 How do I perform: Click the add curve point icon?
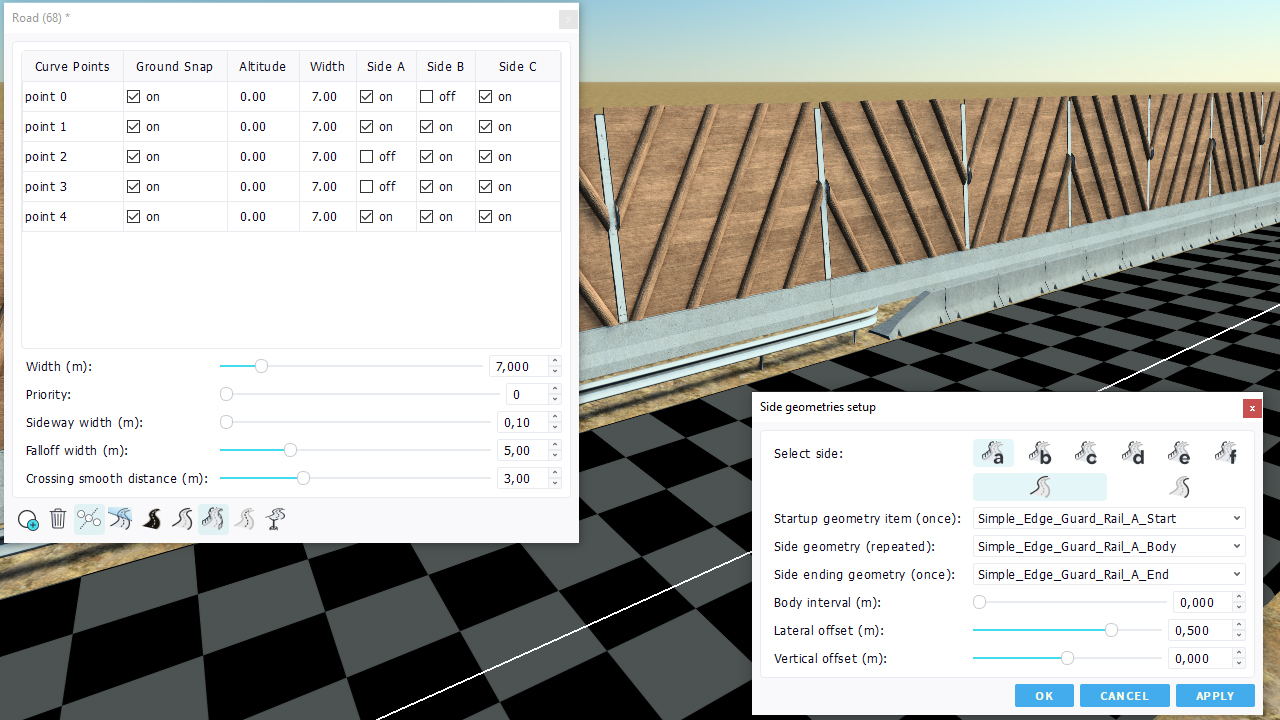coord(28,520)
